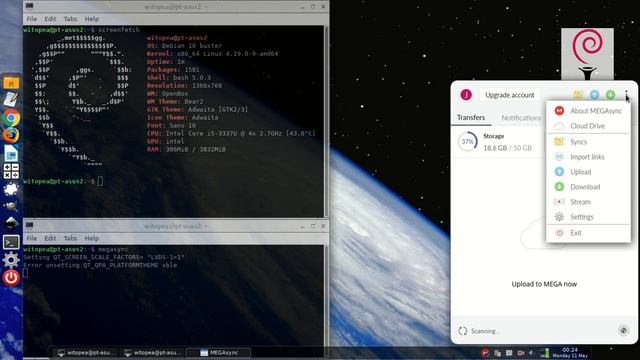Choose Syncs from the menu
Viewport: 640px width, 360px height.
point(588,142)
